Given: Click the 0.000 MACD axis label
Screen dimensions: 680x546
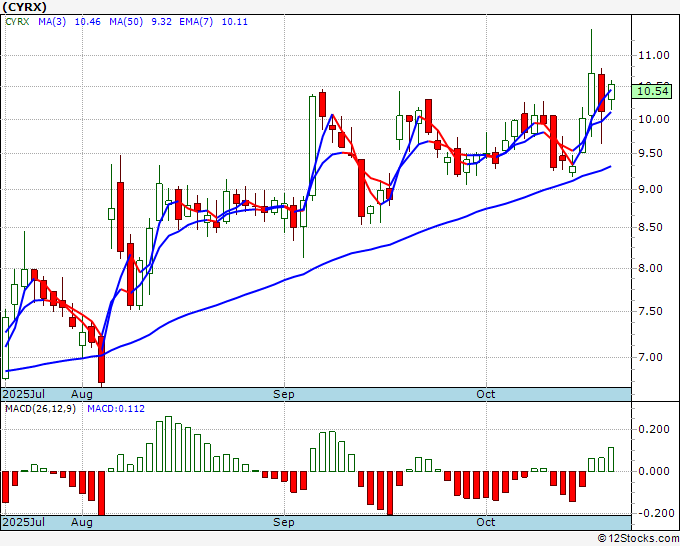Looking at the screenshot, I should coord(654,471).
